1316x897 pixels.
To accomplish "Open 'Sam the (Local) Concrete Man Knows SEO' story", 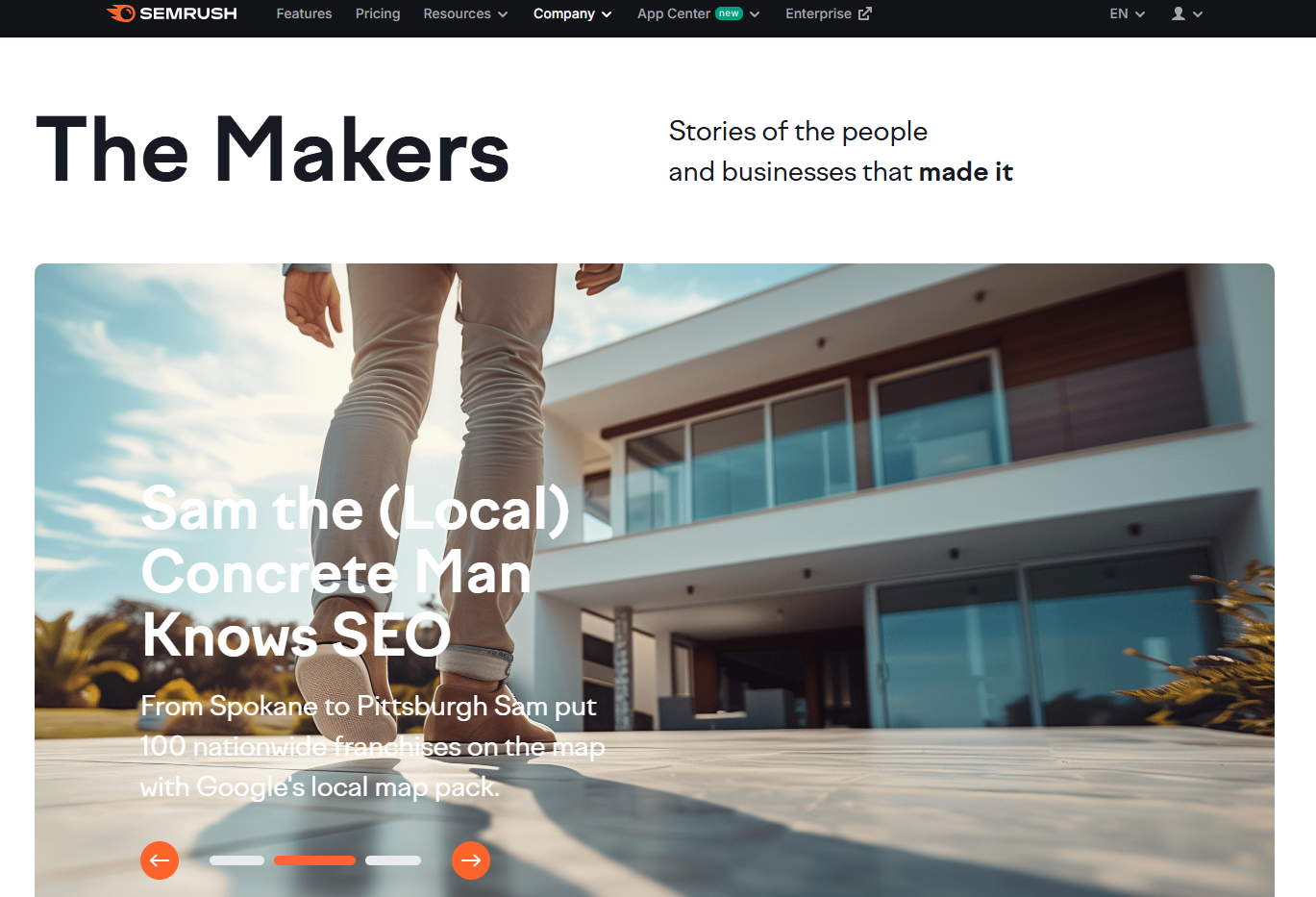I will (356, 572).
